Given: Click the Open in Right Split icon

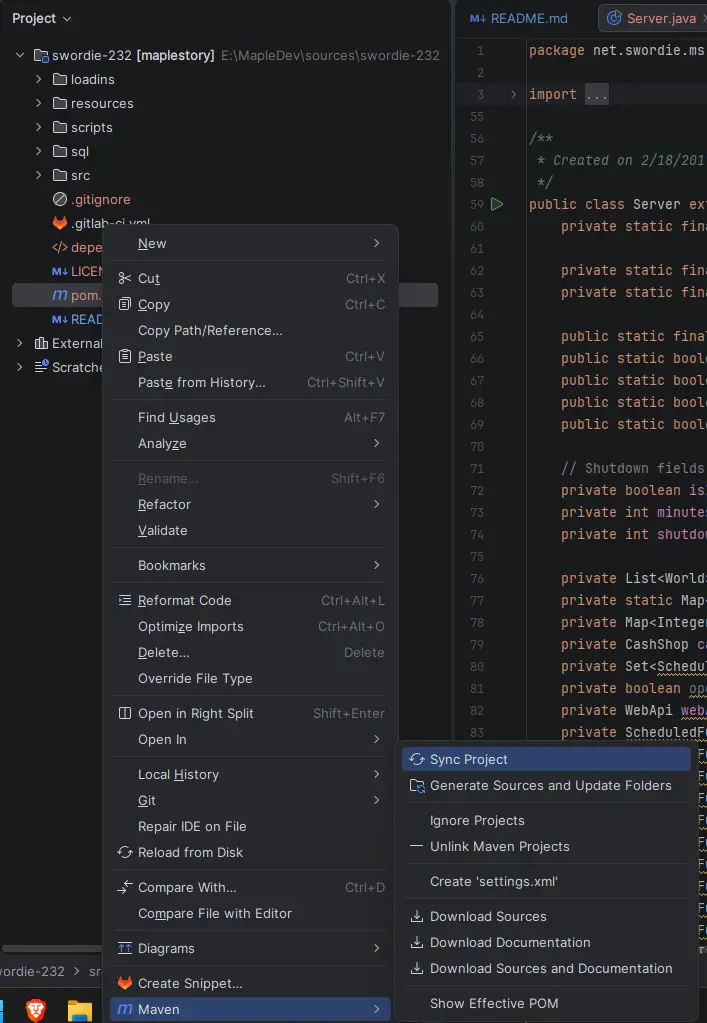Looking at the screenshot, I should pyautogui.click(x=125, y=714).
